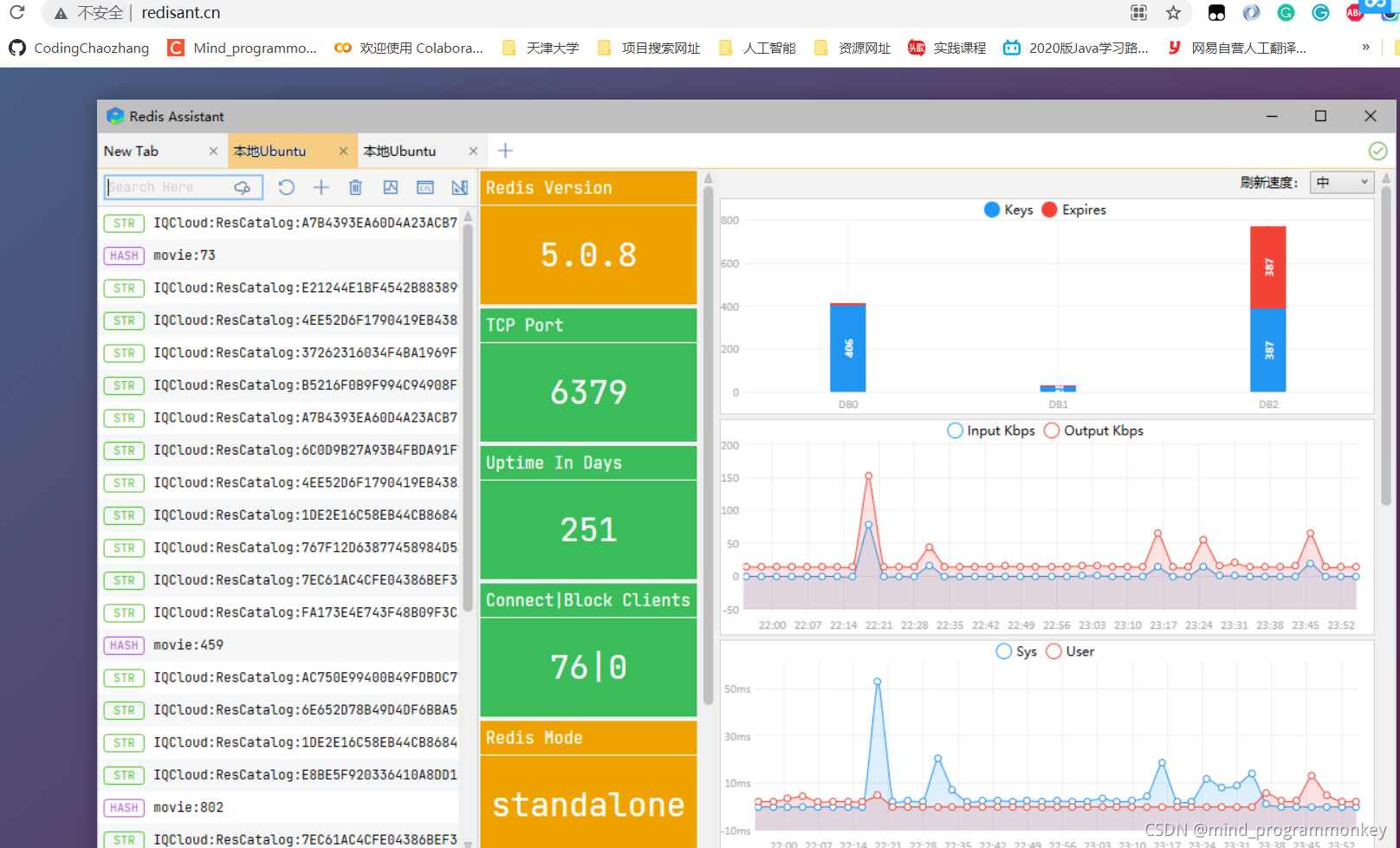Open the 项目搜索网址 bookmark folder
1400x848 pixels.
click(x=649, y=48)
